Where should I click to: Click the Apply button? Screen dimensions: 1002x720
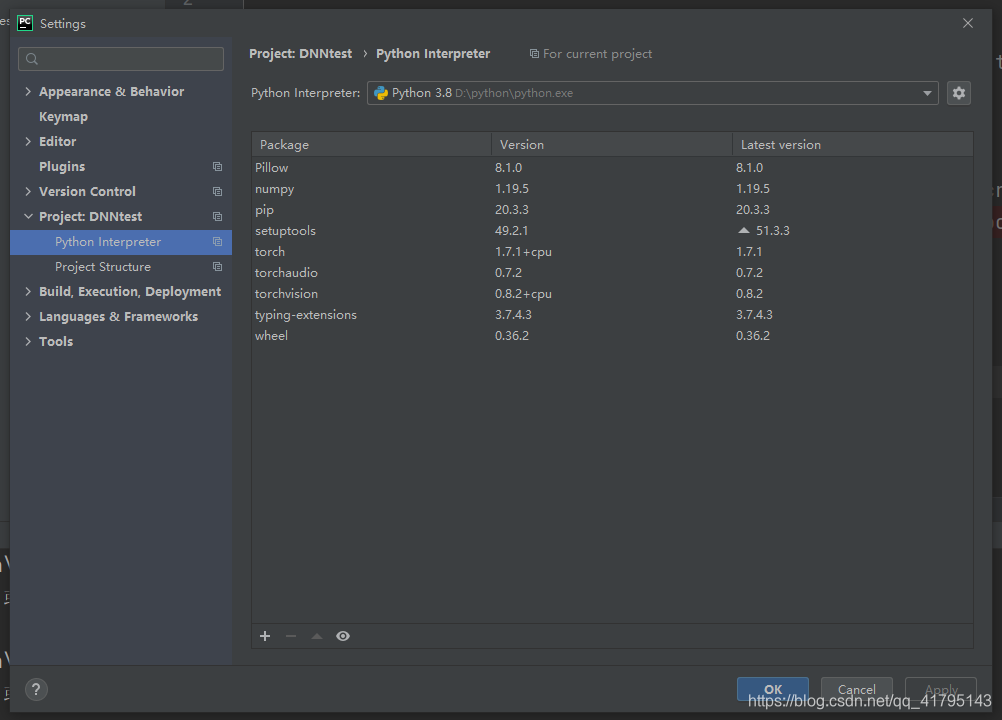(941, 689)
